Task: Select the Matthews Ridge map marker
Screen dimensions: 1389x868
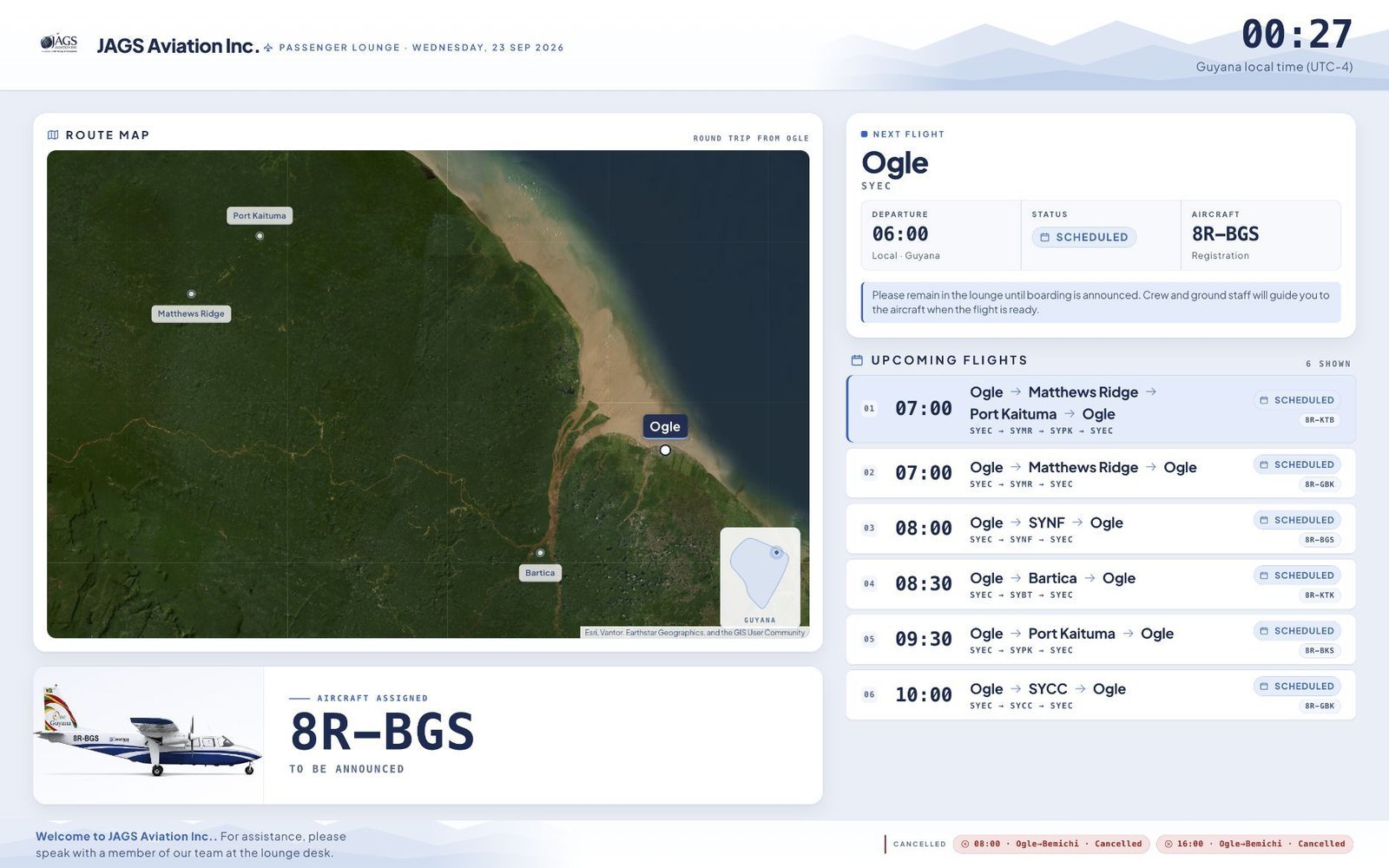Action: pos(191,294)
